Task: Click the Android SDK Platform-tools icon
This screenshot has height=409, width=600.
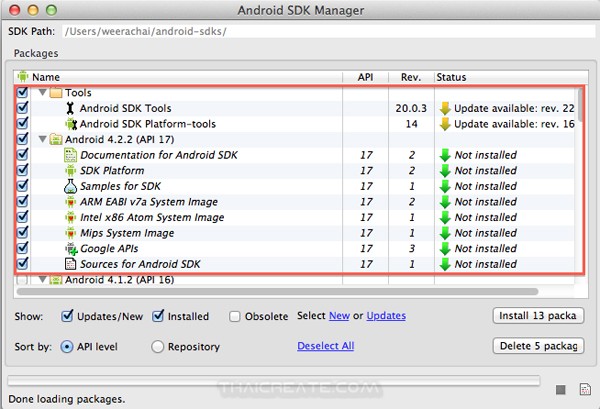Action: pyautogui.click(x=71, y=124)
